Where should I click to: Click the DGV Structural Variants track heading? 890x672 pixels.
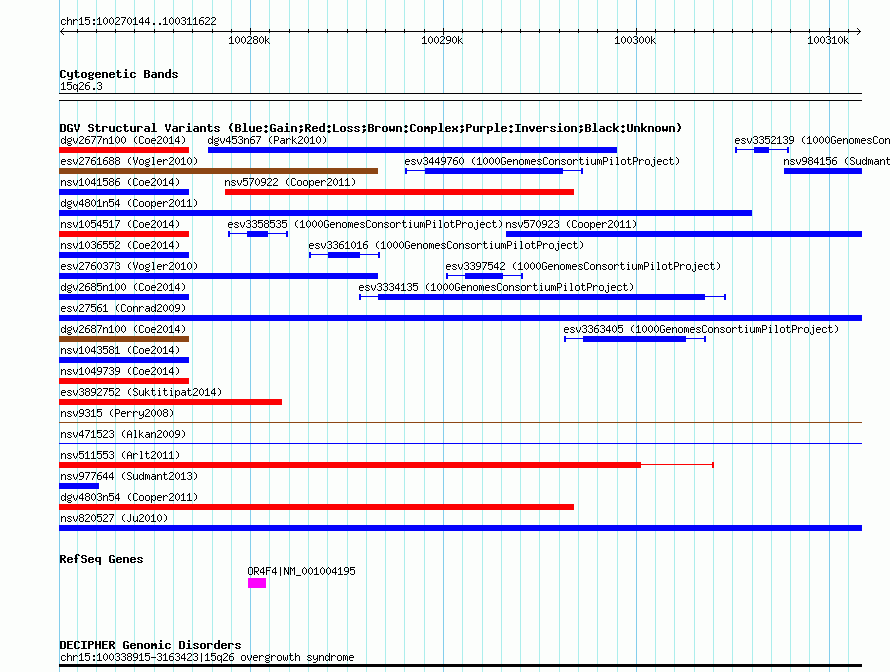(x=371, y=128)
